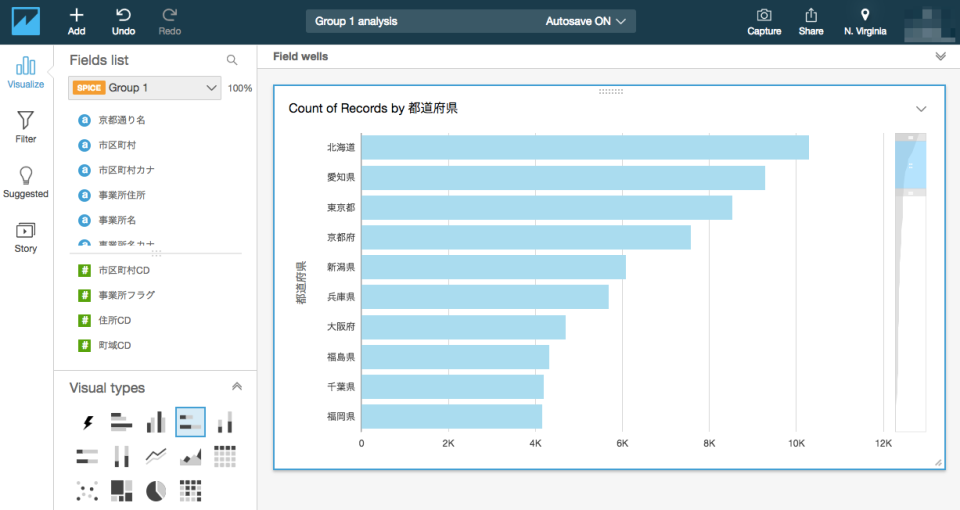Click the Group 1 analysis name field
960x510 pixels.
pyautogui.click(x=356, y=21)
